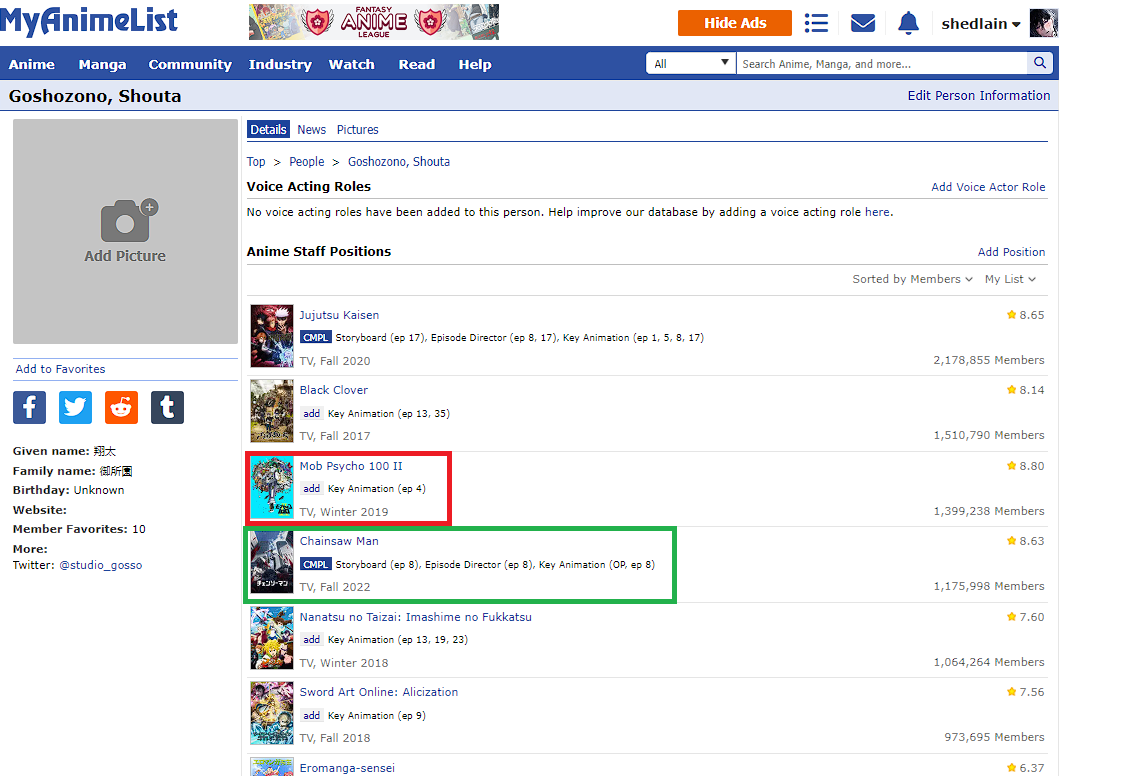
Task: Toggle the CMPL status on Jujutsu Kaisen
Action: tap(315, 338)
